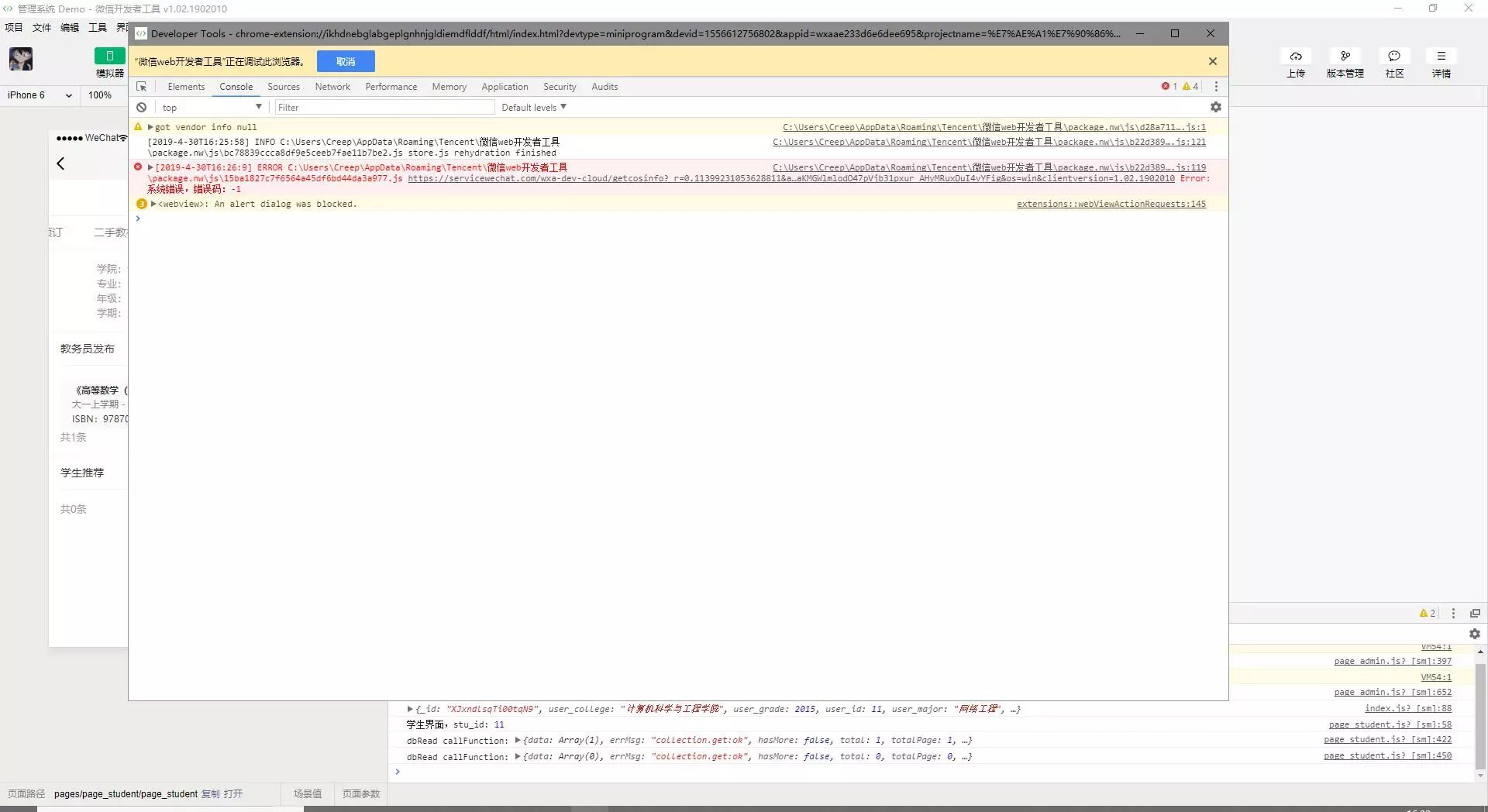Image resolution: width=1488 pixels, height=812 pixels.
Task: Open the top execution context dropdown
Action: (x=211, y=108)
